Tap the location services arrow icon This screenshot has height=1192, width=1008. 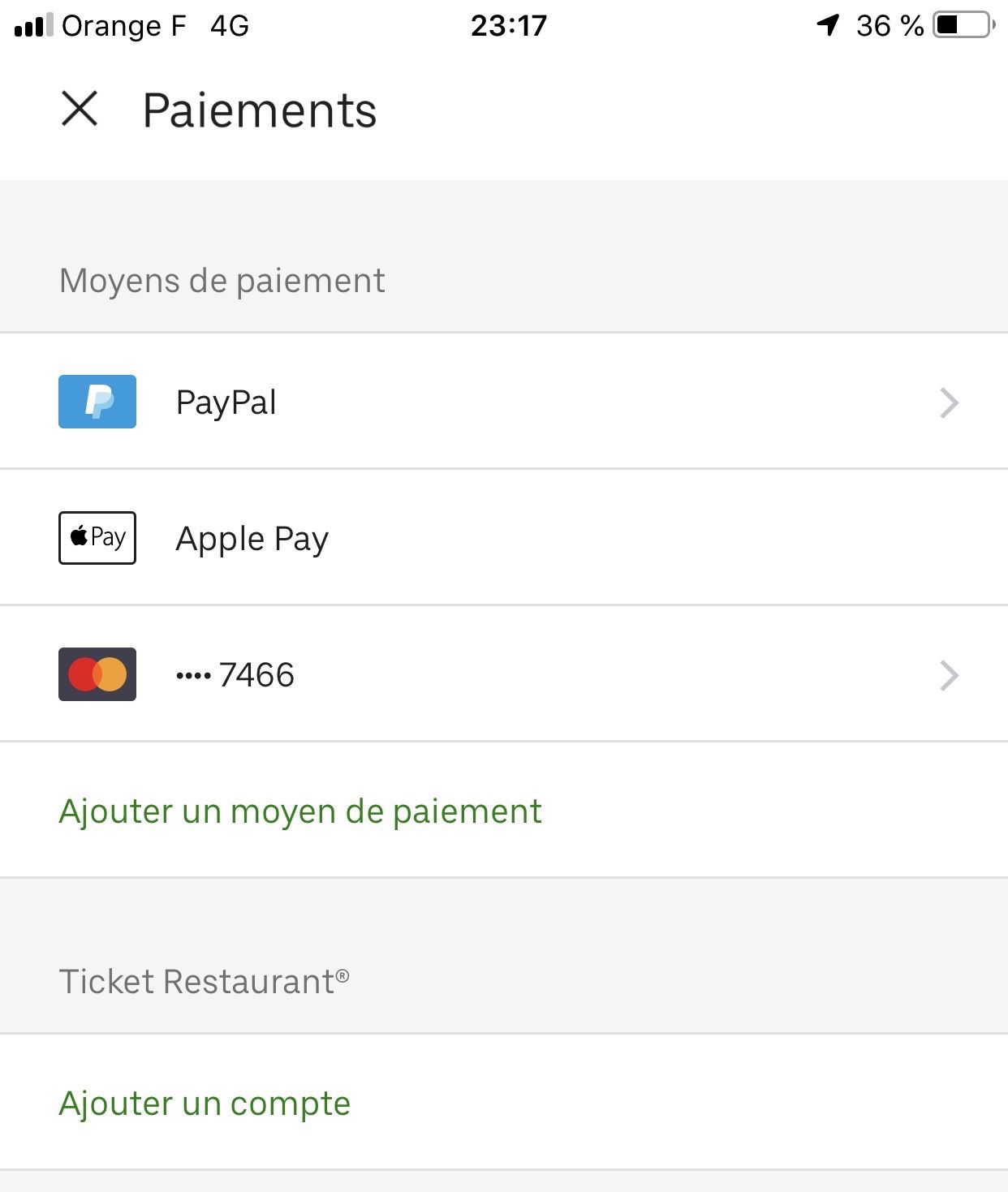point(828,26)
